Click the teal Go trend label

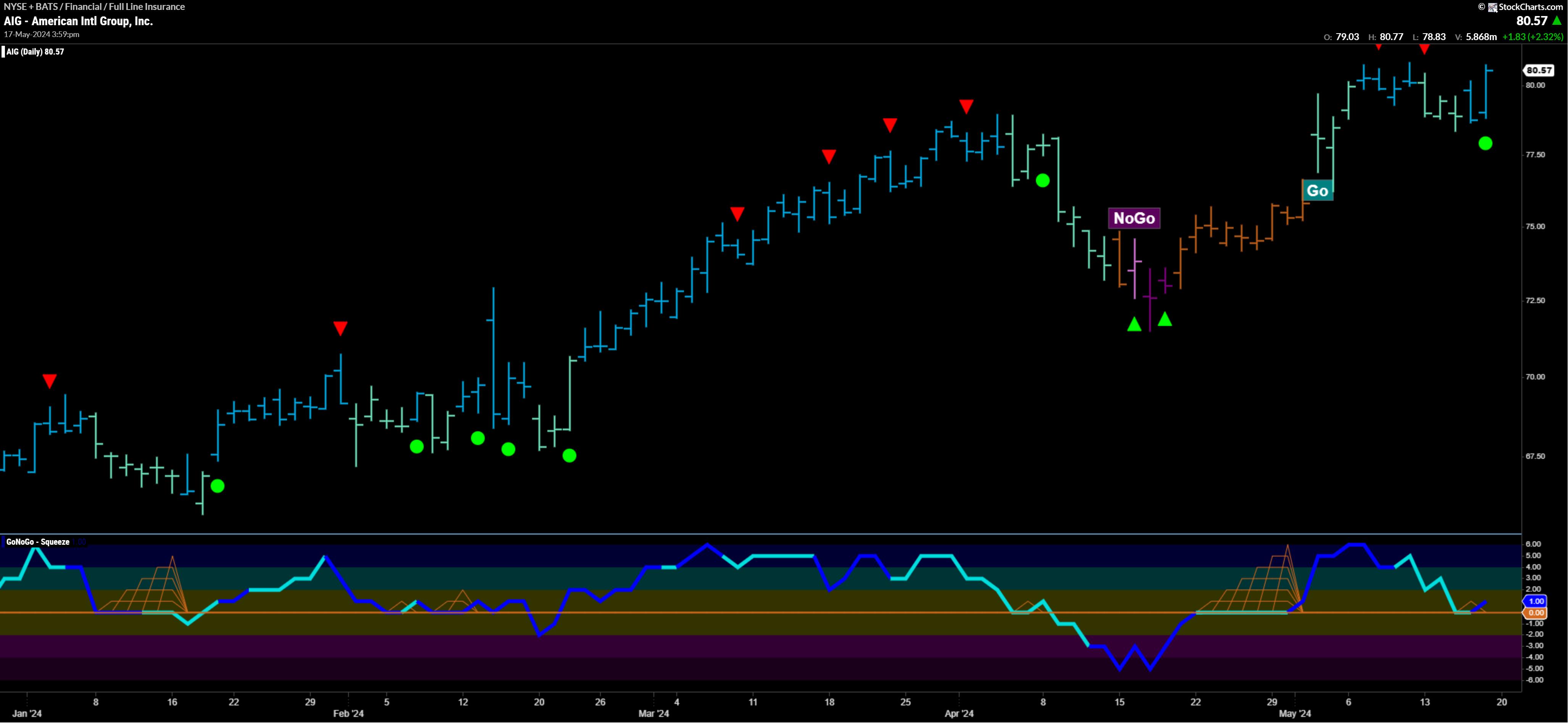point(1317,190)
